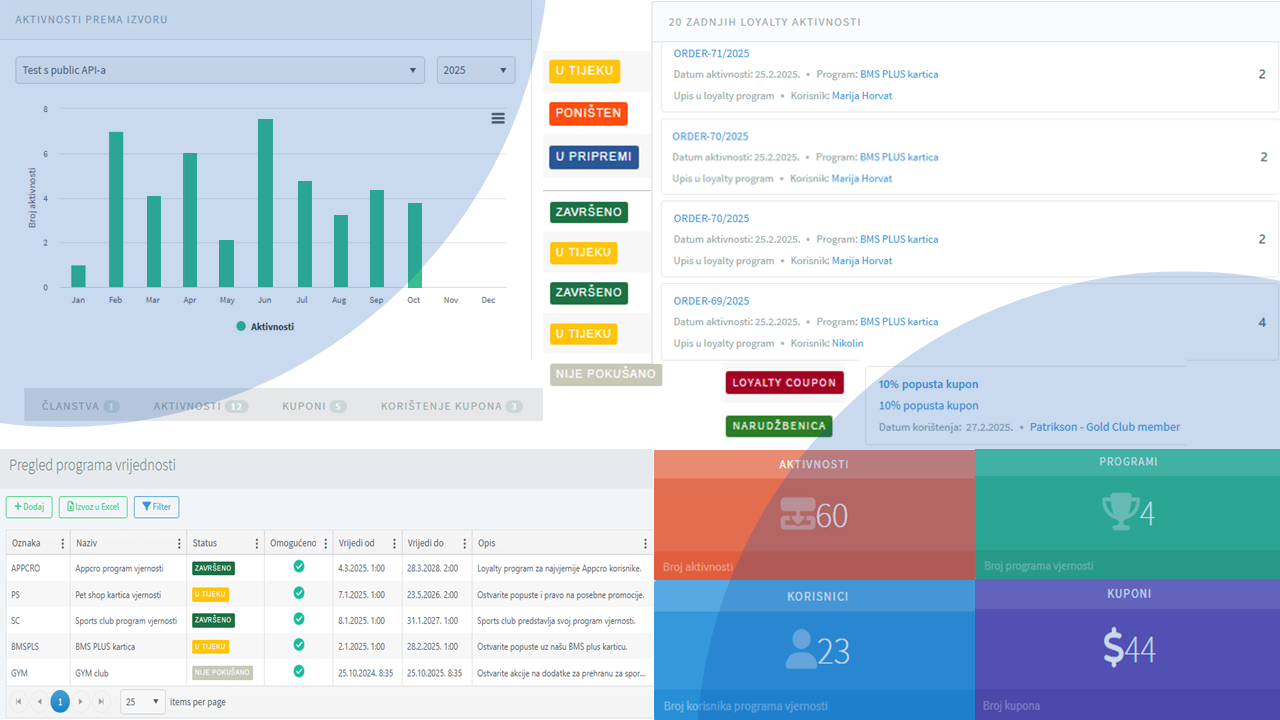Open BMS PLUS kartica link under ORDER-69/2025
This screenshot has height=720, width=1280.
899,322
